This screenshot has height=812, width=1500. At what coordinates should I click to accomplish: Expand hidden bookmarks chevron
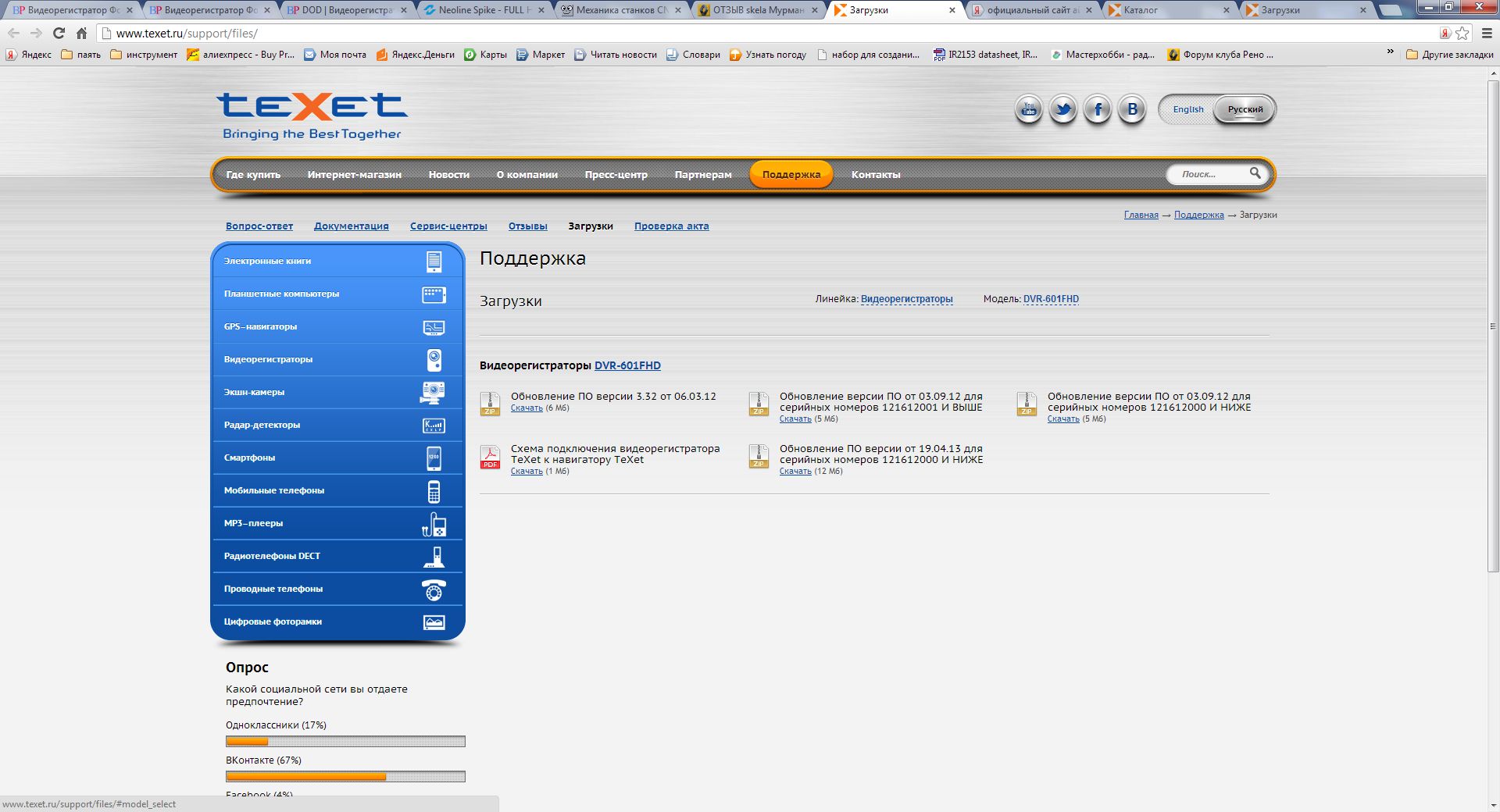pos(1390,52)
